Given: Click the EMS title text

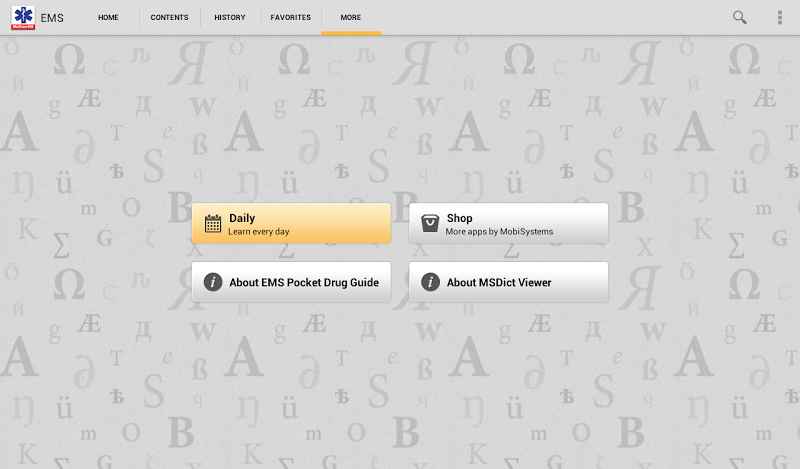Looking at the screenshot, I should pyautogui.click(x=52, y=18).
